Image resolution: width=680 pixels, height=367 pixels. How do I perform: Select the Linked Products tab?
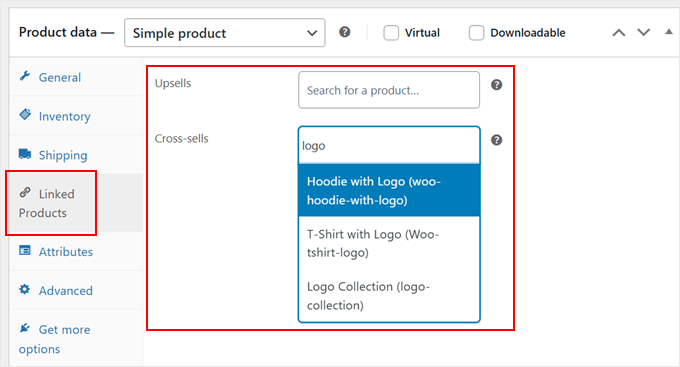[x=76, y=203]
